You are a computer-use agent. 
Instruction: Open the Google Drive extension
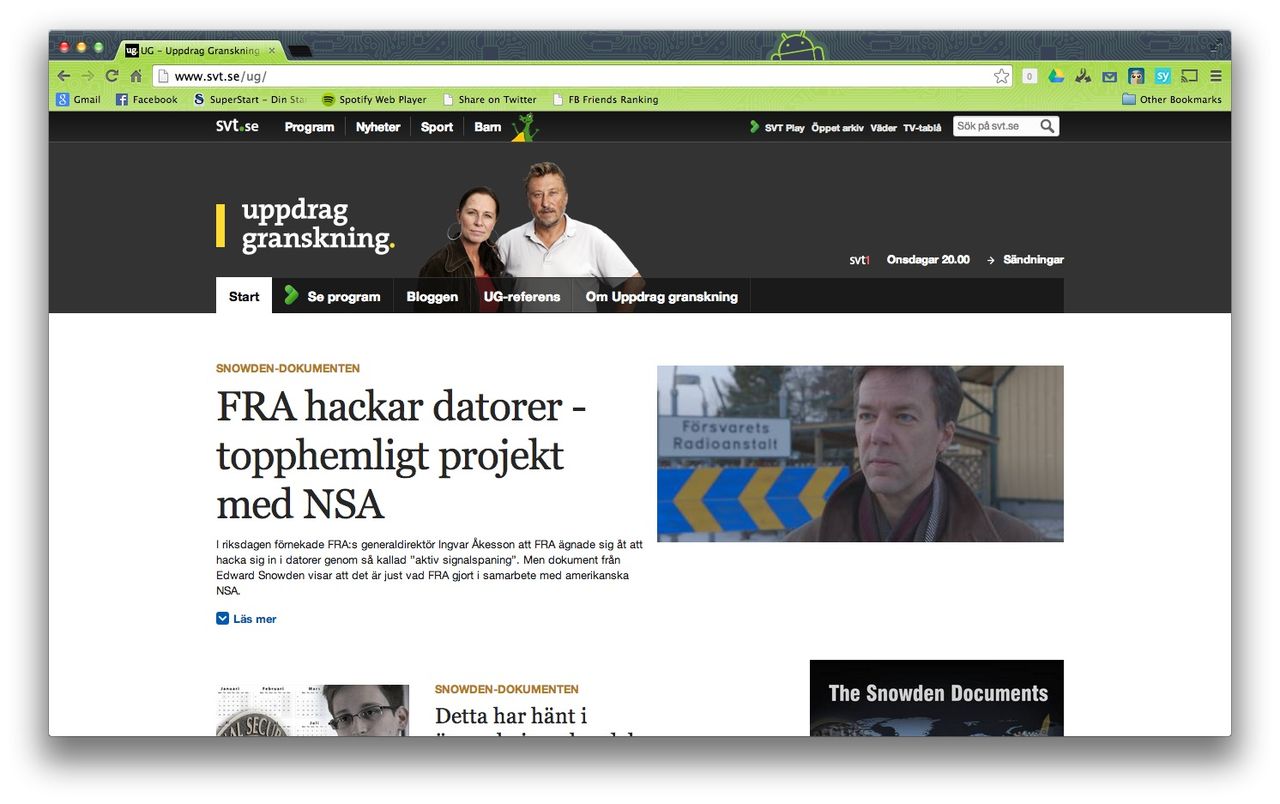(x=1056, y=76)
